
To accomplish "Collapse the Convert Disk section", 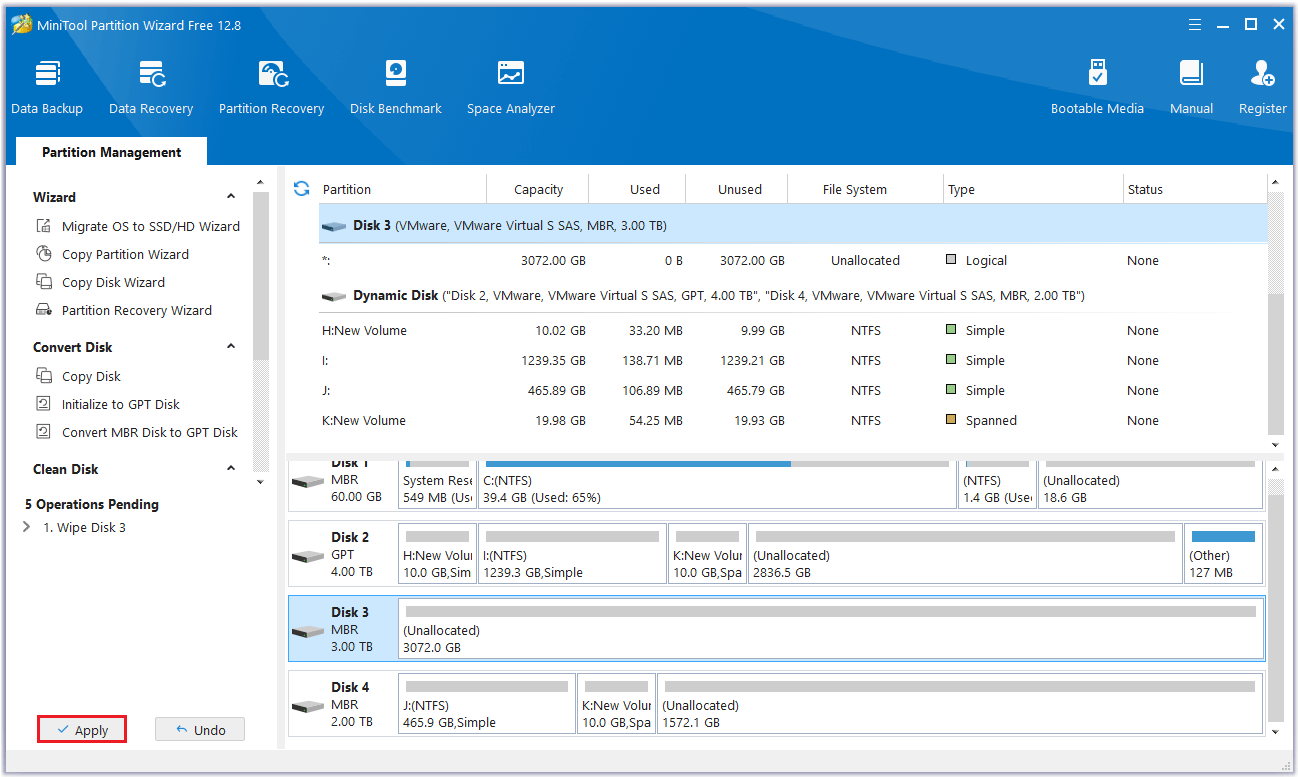I will pos(231,347).
